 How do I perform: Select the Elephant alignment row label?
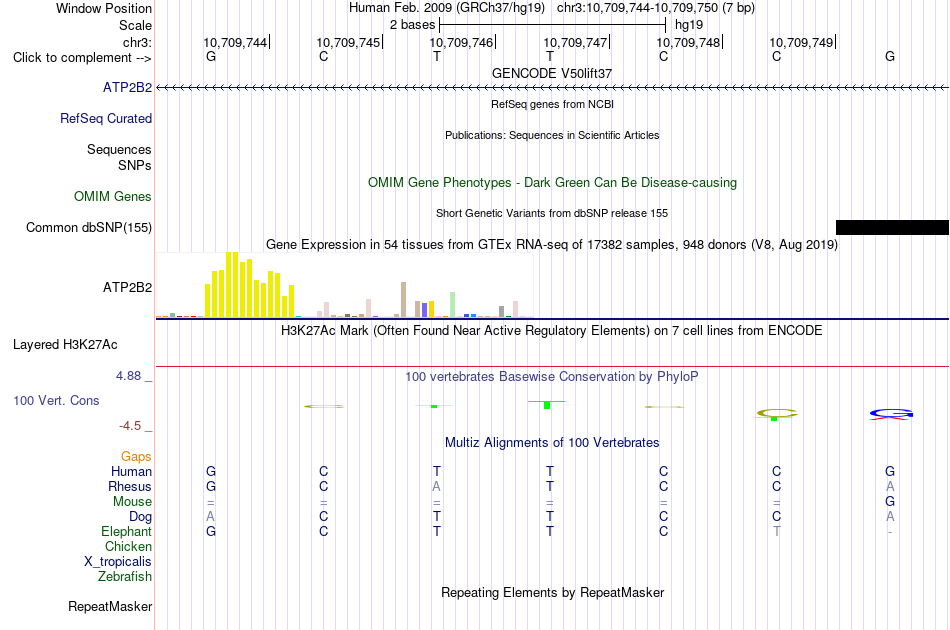pyautogui.click(x=126, y=531)
